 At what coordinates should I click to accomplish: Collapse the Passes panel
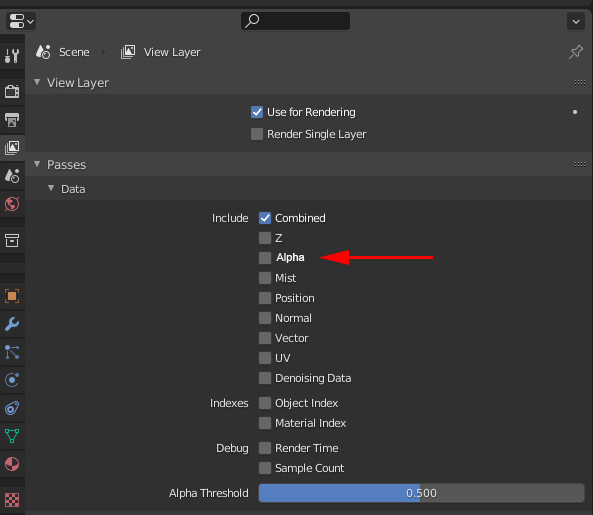click(x=37, y=164)
